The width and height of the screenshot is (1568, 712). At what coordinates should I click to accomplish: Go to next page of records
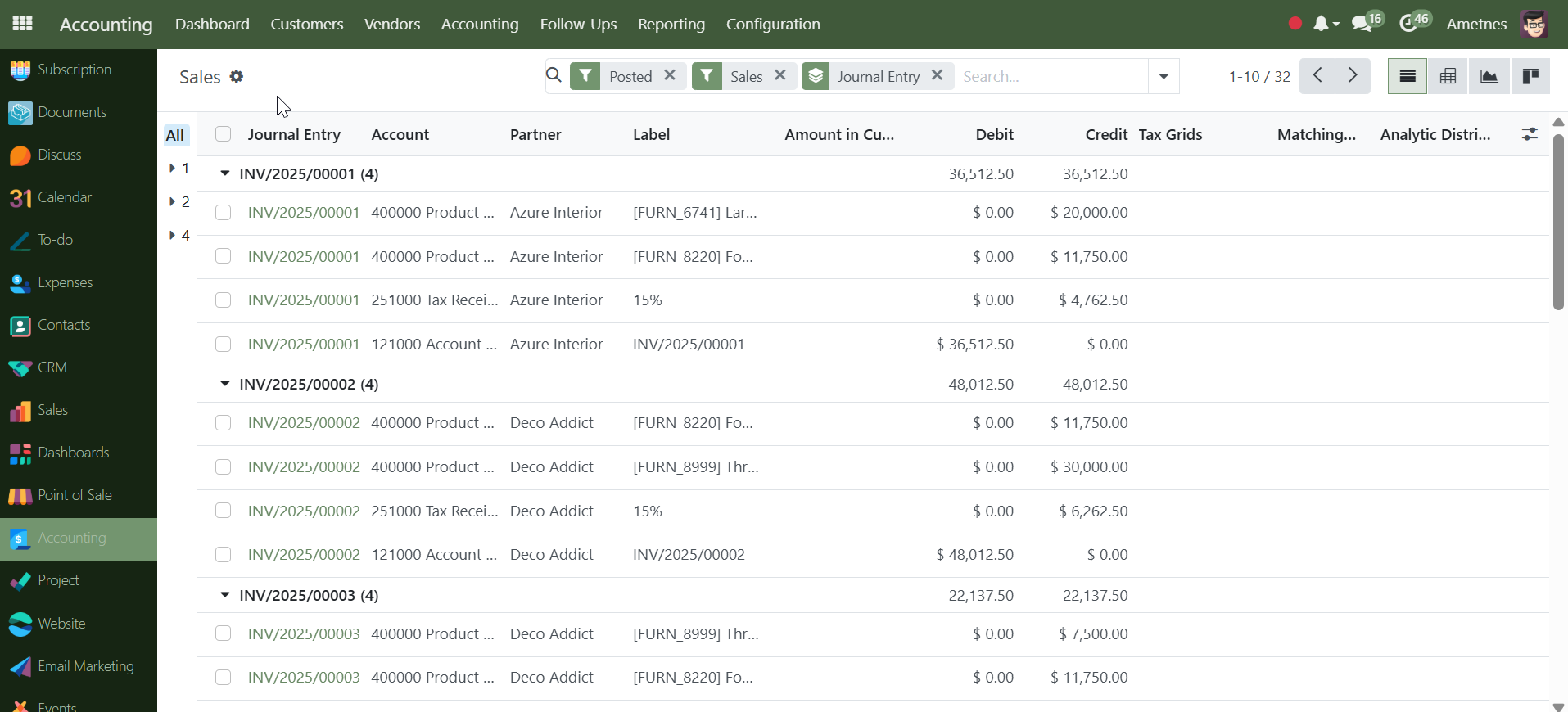tap(1353, 76)
